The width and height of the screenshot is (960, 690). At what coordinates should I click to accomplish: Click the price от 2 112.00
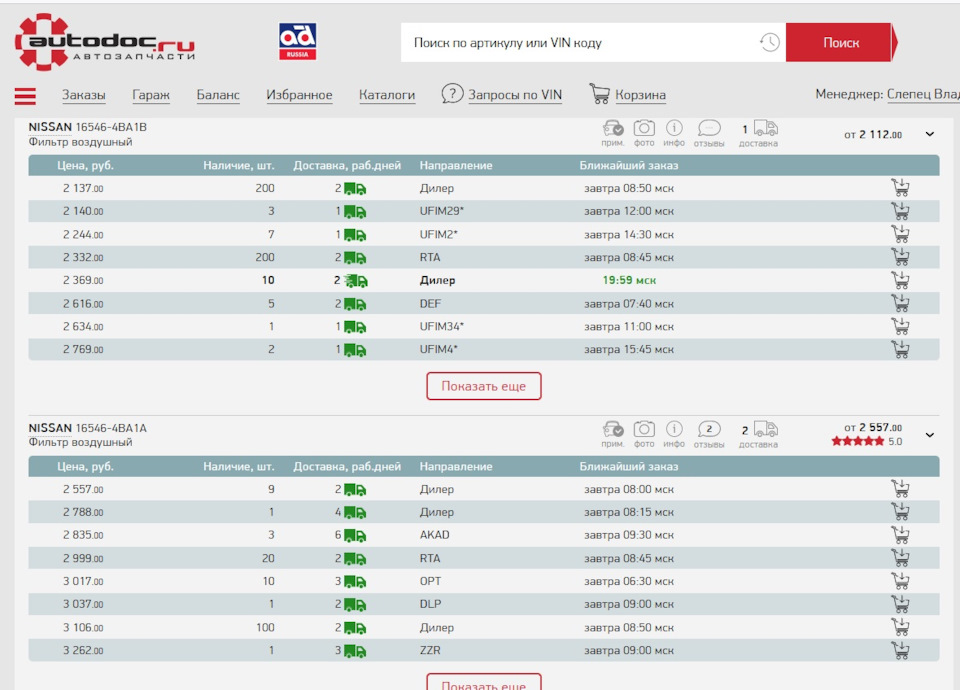point(873,134)
